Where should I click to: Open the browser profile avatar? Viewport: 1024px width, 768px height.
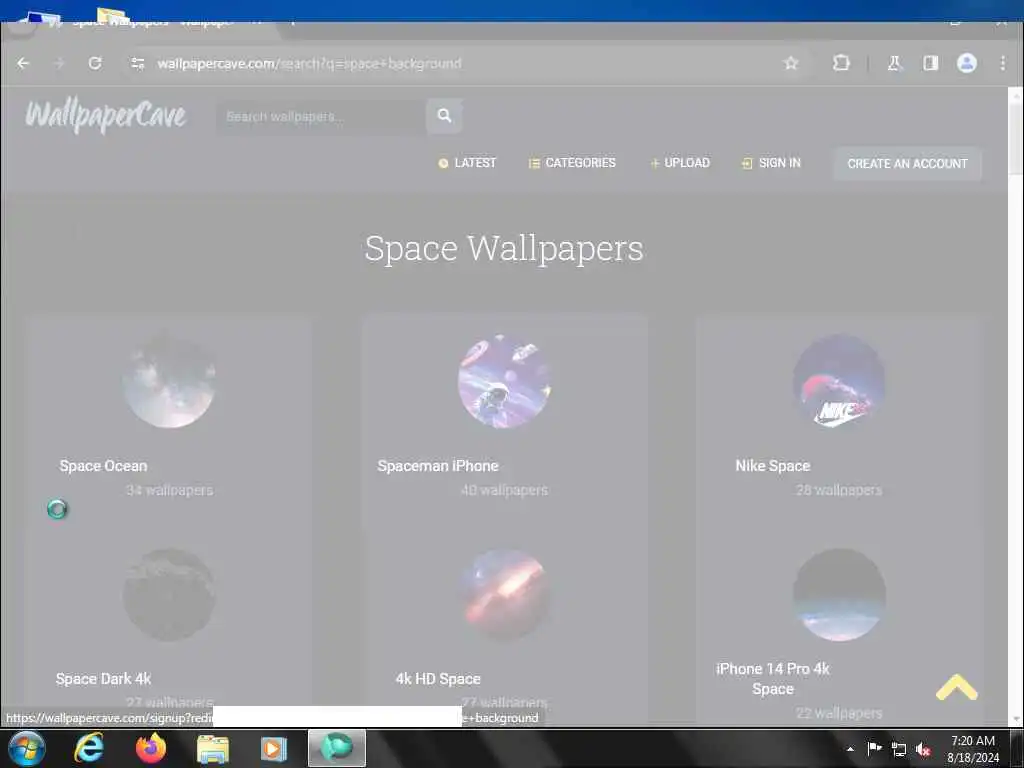pos(967,63)
